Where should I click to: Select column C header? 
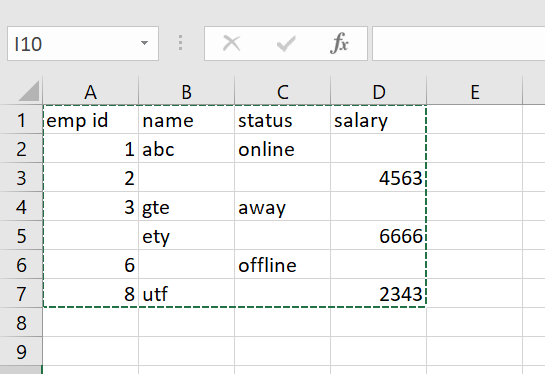pos(283,91)
